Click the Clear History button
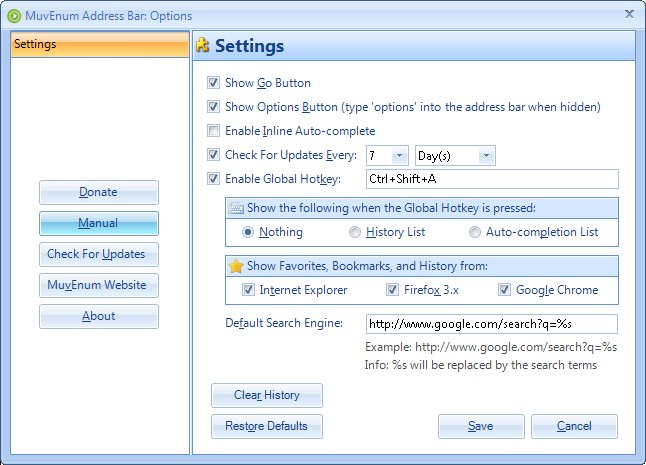This screenshot has height=465, width=646. pyautogui.click(x=267, y=395)
